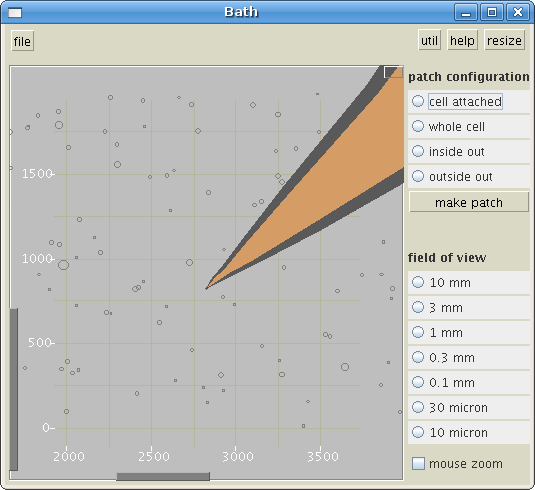Viewport: 535px width, 490px height.
Task: Click the make patch button
Action: [x=469, y=202]
